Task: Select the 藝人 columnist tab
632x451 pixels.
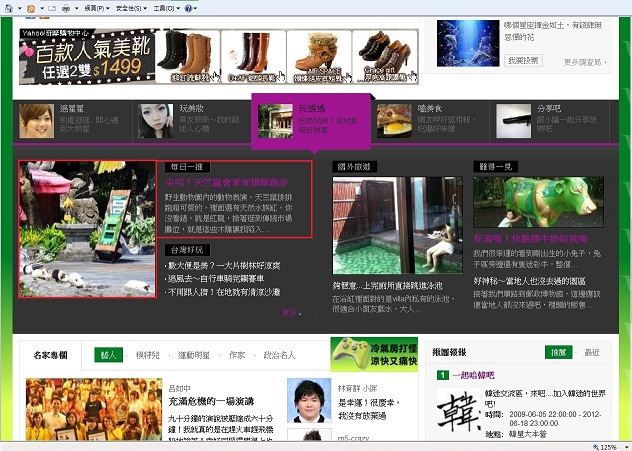Action: click(108, 355)
